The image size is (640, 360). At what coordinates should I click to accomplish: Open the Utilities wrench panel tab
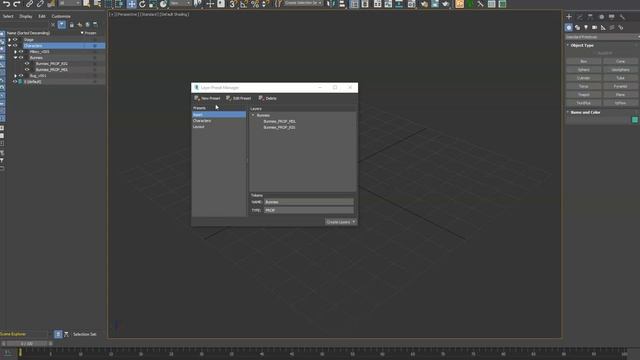(622, 17)
